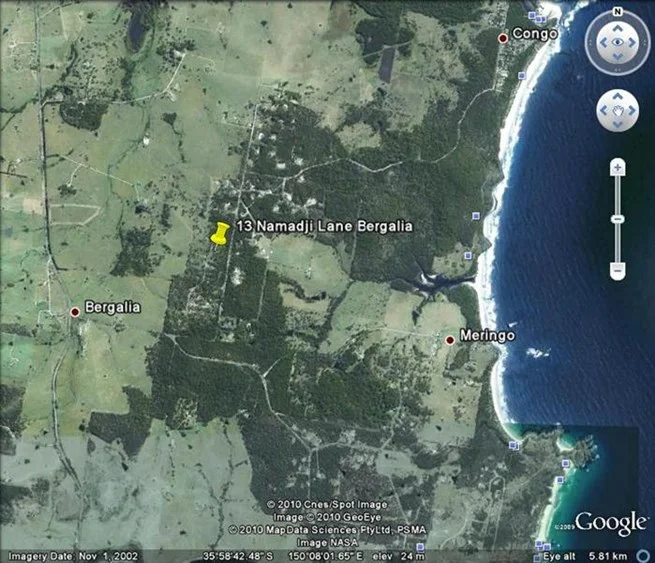Select the Meringo place marker

(x=451, y=340)
